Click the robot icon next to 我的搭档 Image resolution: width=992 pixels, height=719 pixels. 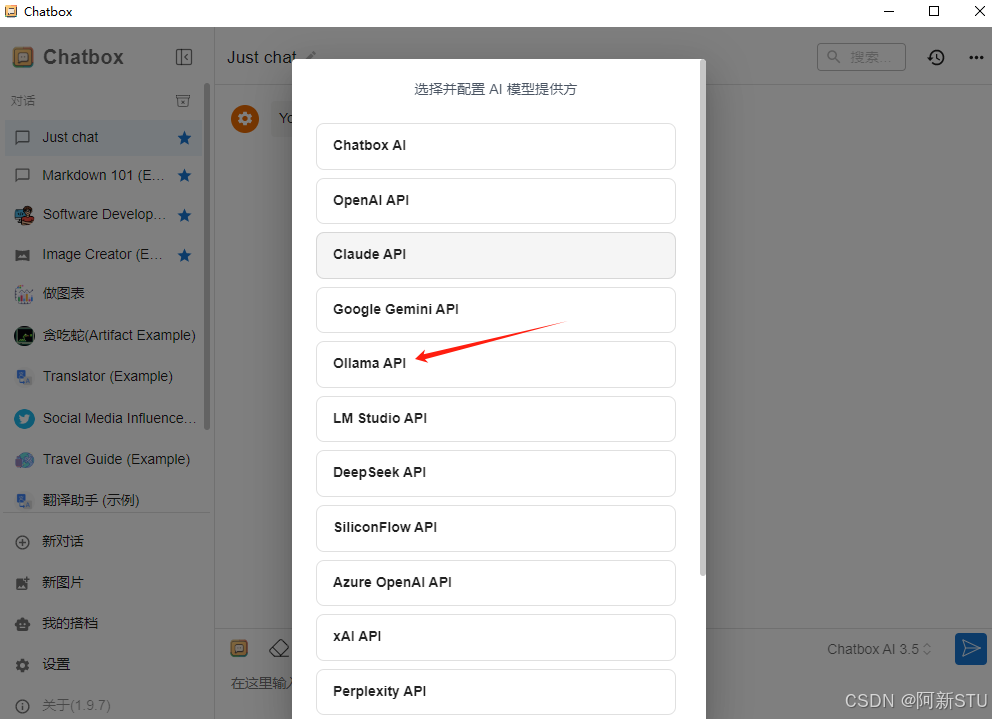(x=23, y=624)
